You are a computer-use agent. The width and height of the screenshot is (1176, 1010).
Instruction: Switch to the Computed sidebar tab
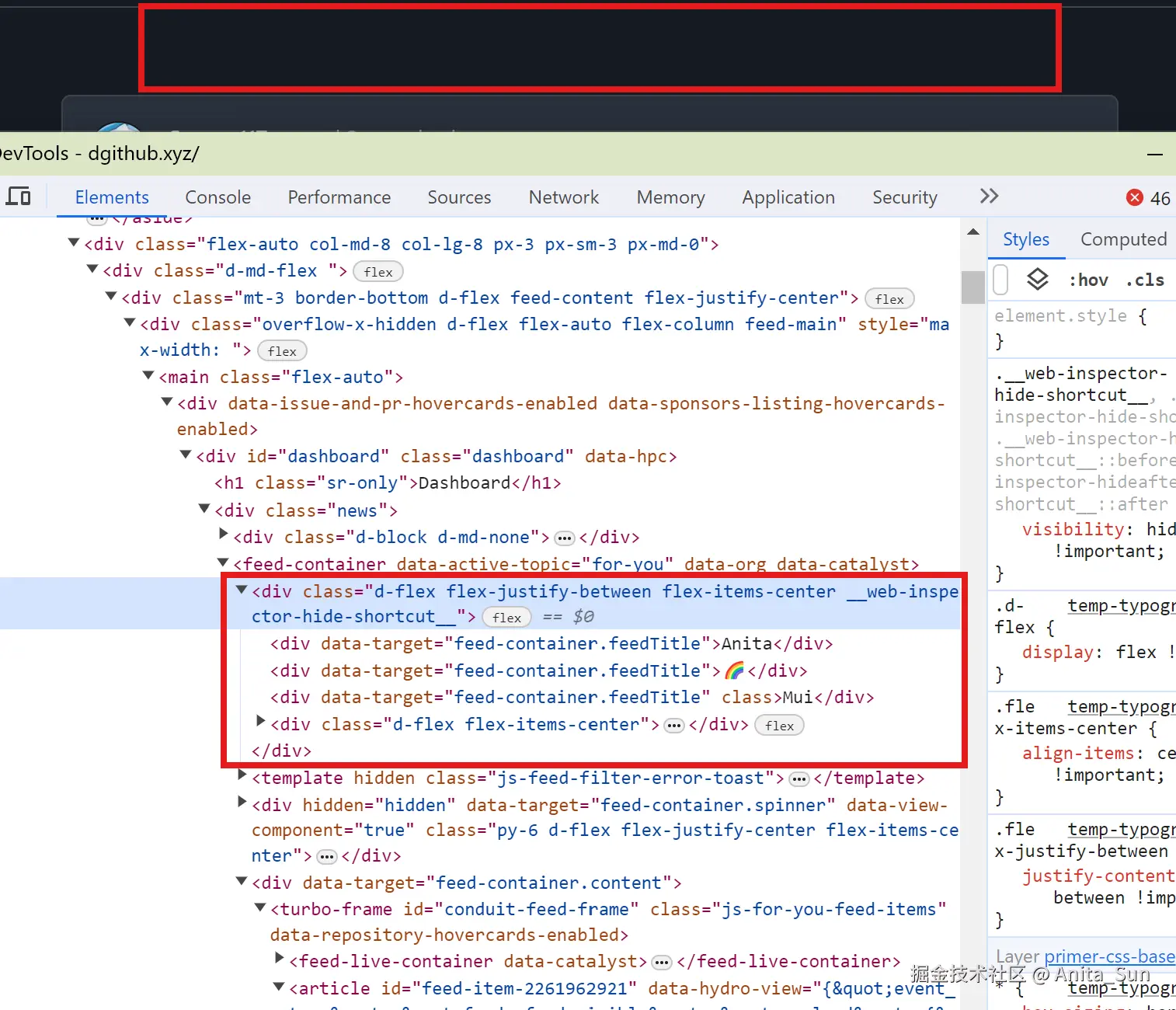coord(1124,239)
